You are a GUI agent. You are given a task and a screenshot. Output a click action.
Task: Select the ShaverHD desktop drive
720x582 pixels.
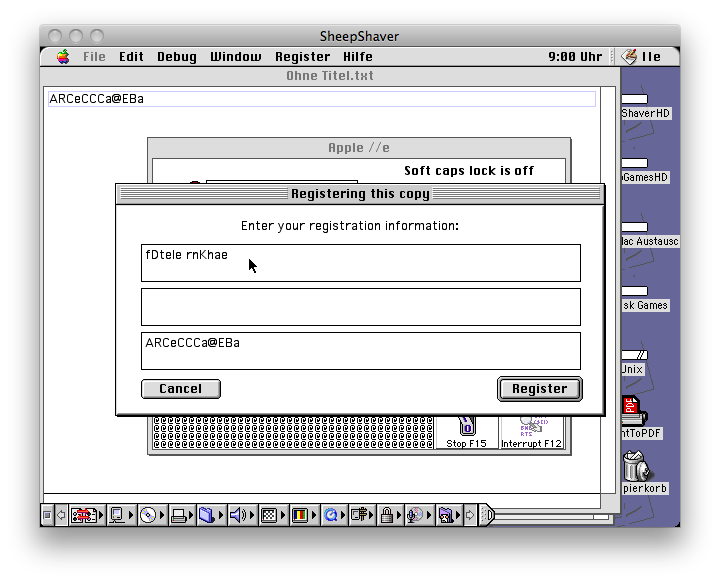tap(645, 107)
